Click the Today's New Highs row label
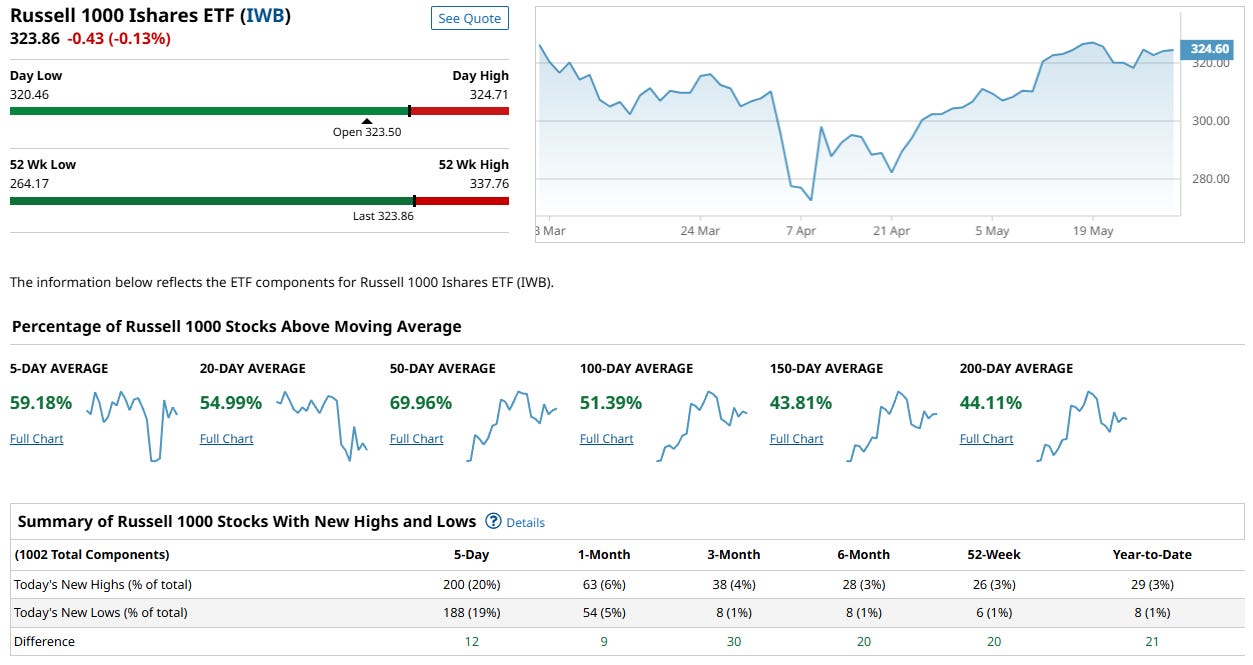This screenshot has height=665, width=1253. [x=103, y=584]
